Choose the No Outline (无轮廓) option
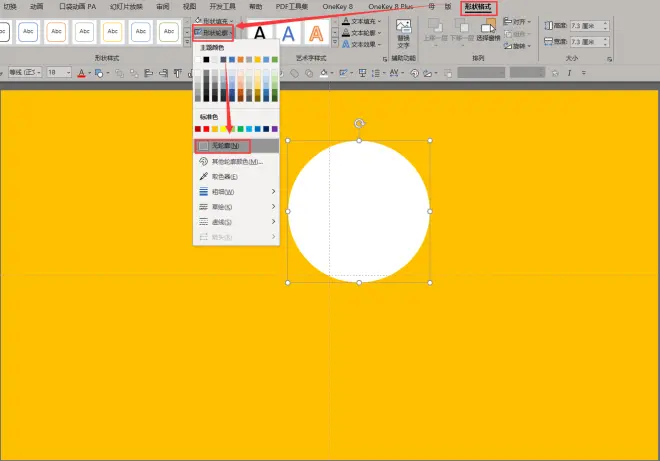The image size is (660, 461). point(236,146)
